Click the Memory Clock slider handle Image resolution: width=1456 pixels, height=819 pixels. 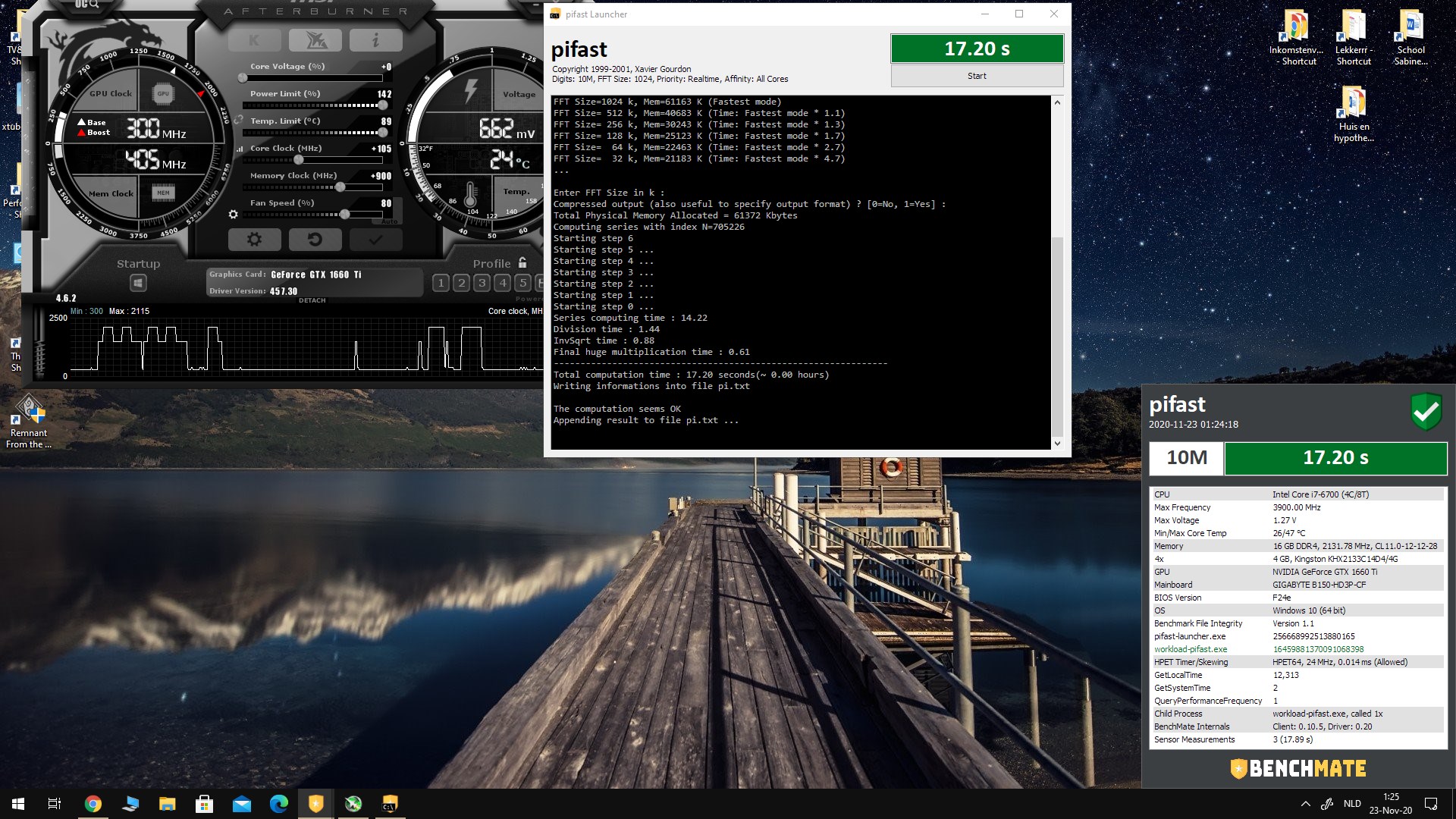pos(340,187)
